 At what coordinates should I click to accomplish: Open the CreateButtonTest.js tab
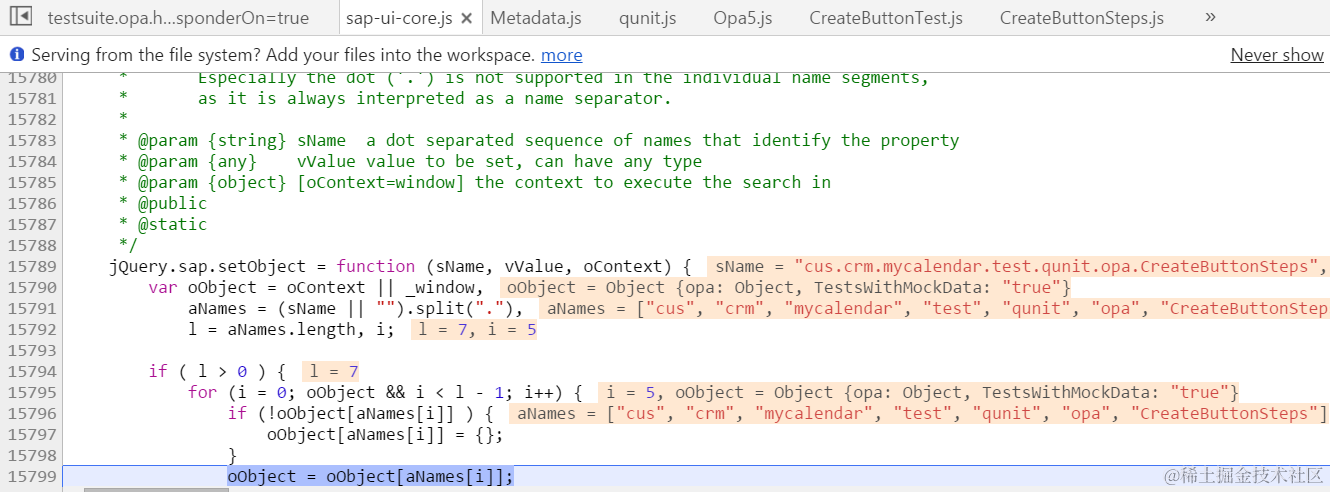pos(886,18)
